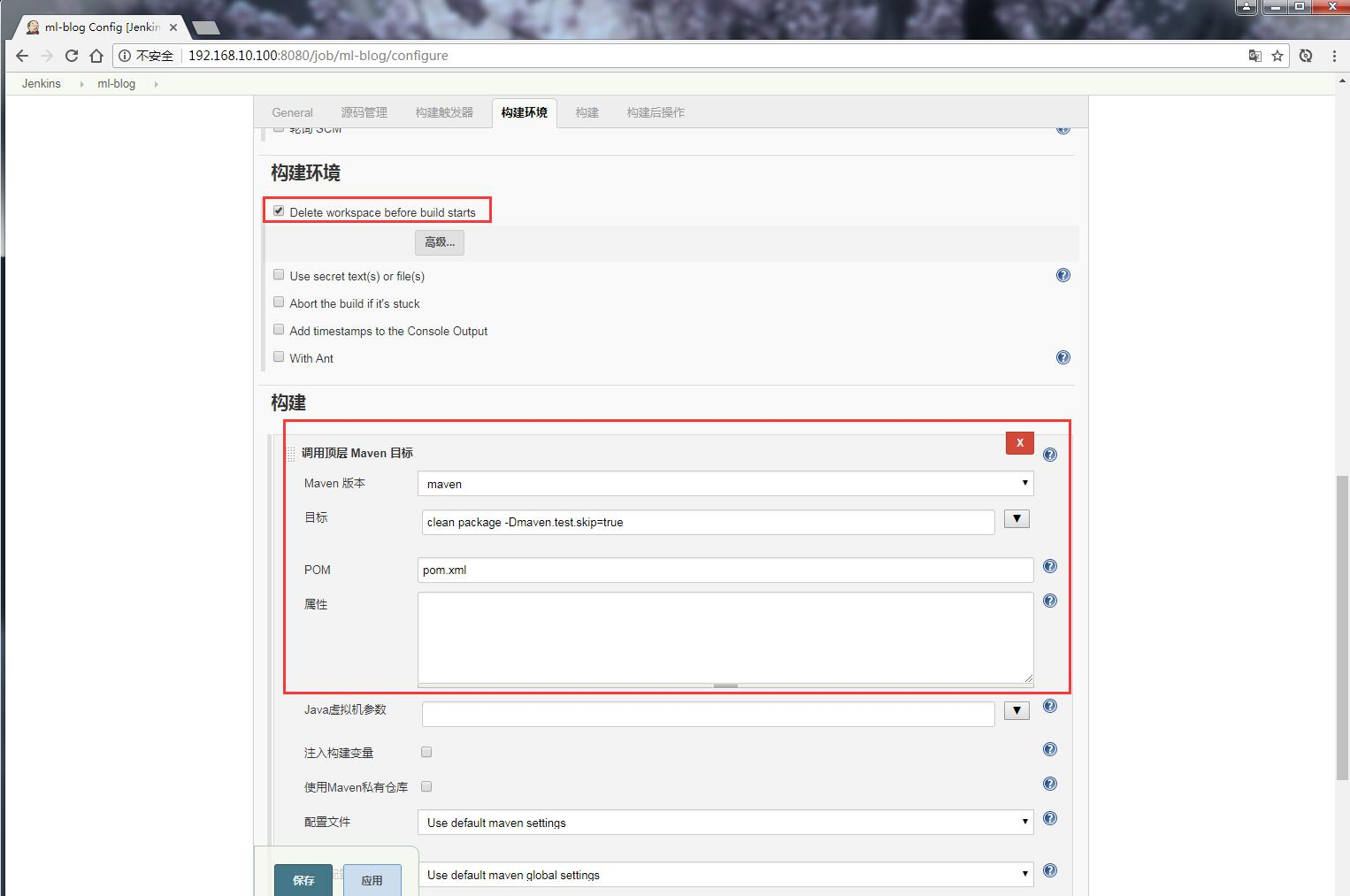
Task: Open breadcrumb arrow after ml-blog
Action: pyautogui.click(x=156, y=84)
